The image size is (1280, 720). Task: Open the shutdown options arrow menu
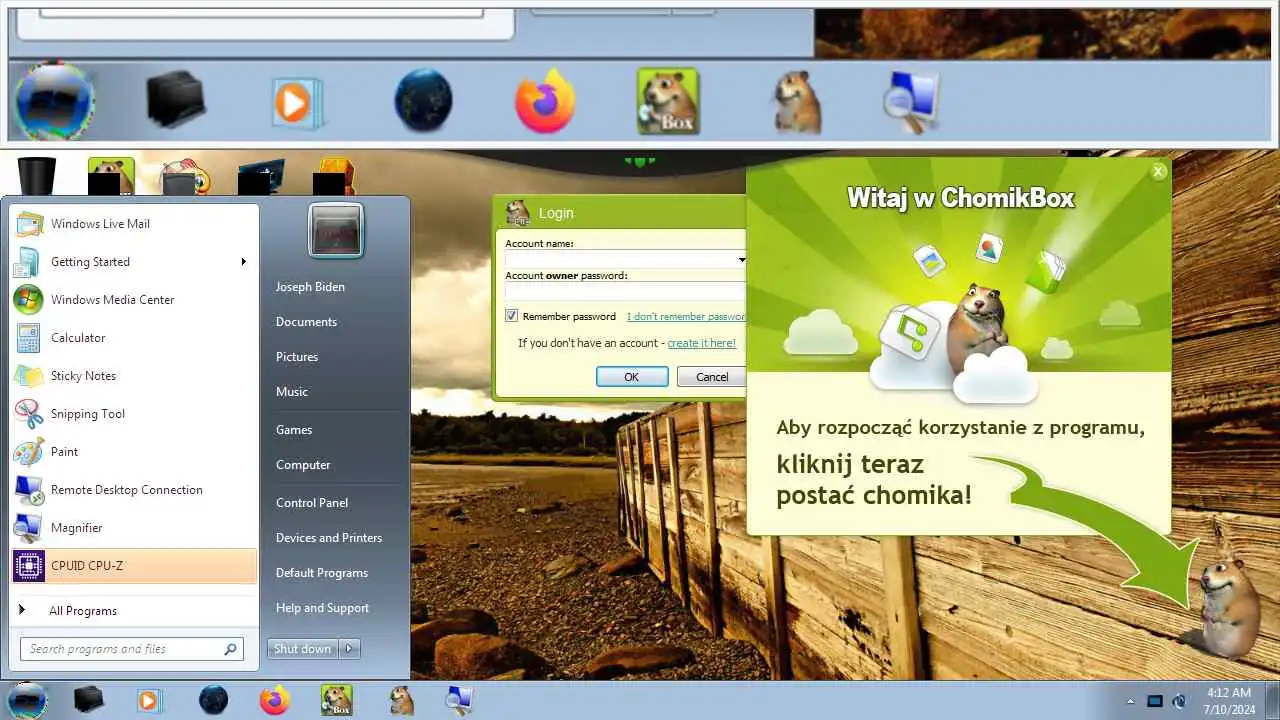[x=349, y=649]
